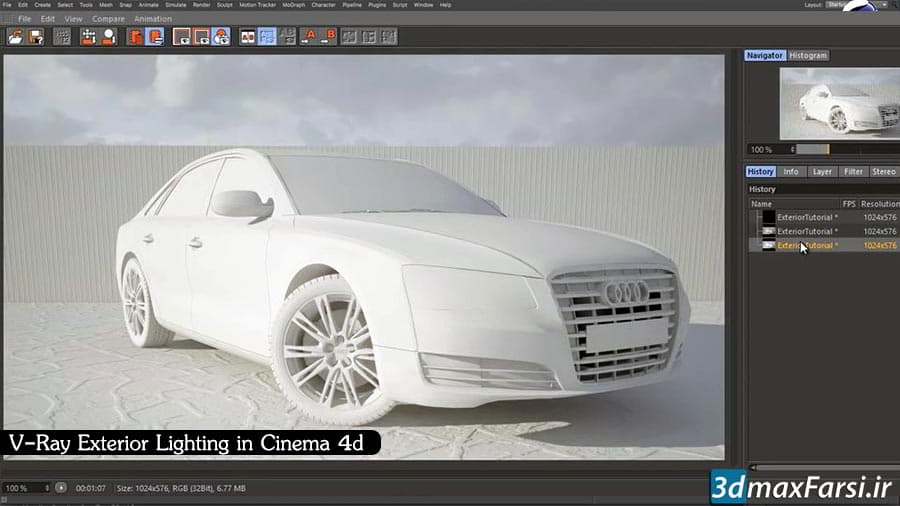Open the Picture Viewer Edit menu
This screenshot has height=506, width=900.
[48, 19]
